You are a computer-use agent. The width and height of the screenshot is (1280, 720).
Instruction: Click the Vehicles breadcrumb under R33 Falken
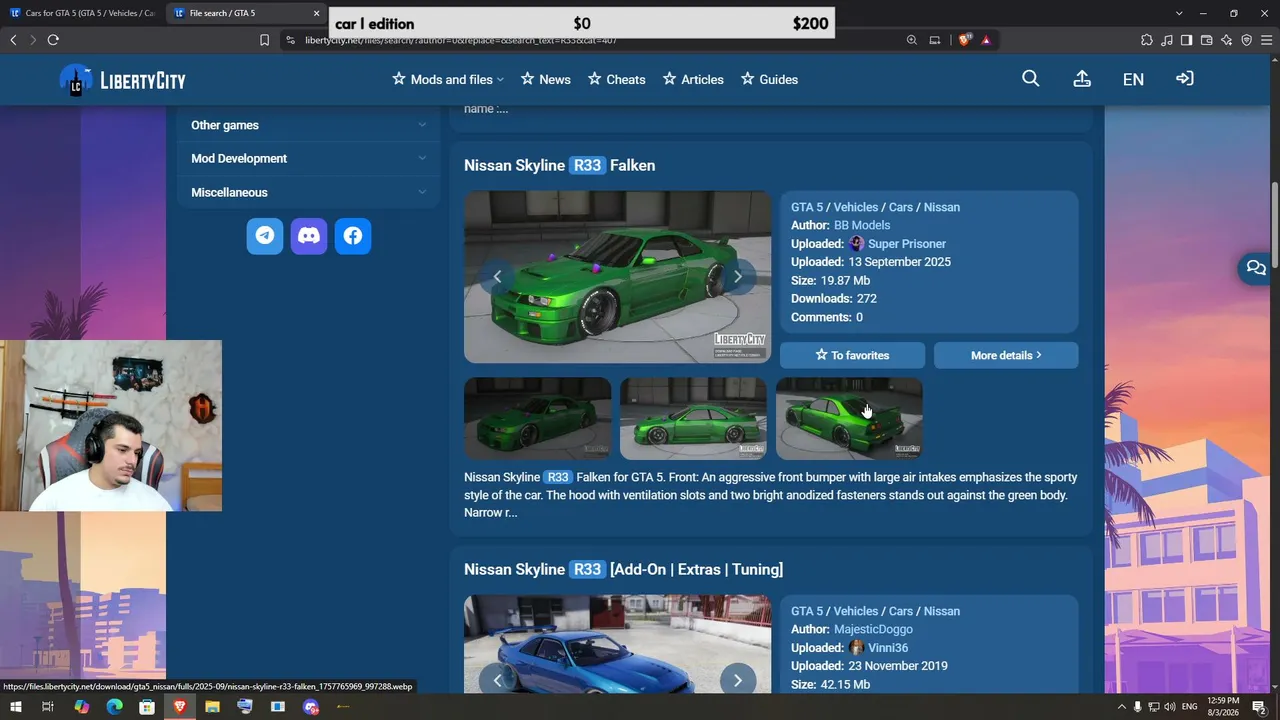coord(856,207)
